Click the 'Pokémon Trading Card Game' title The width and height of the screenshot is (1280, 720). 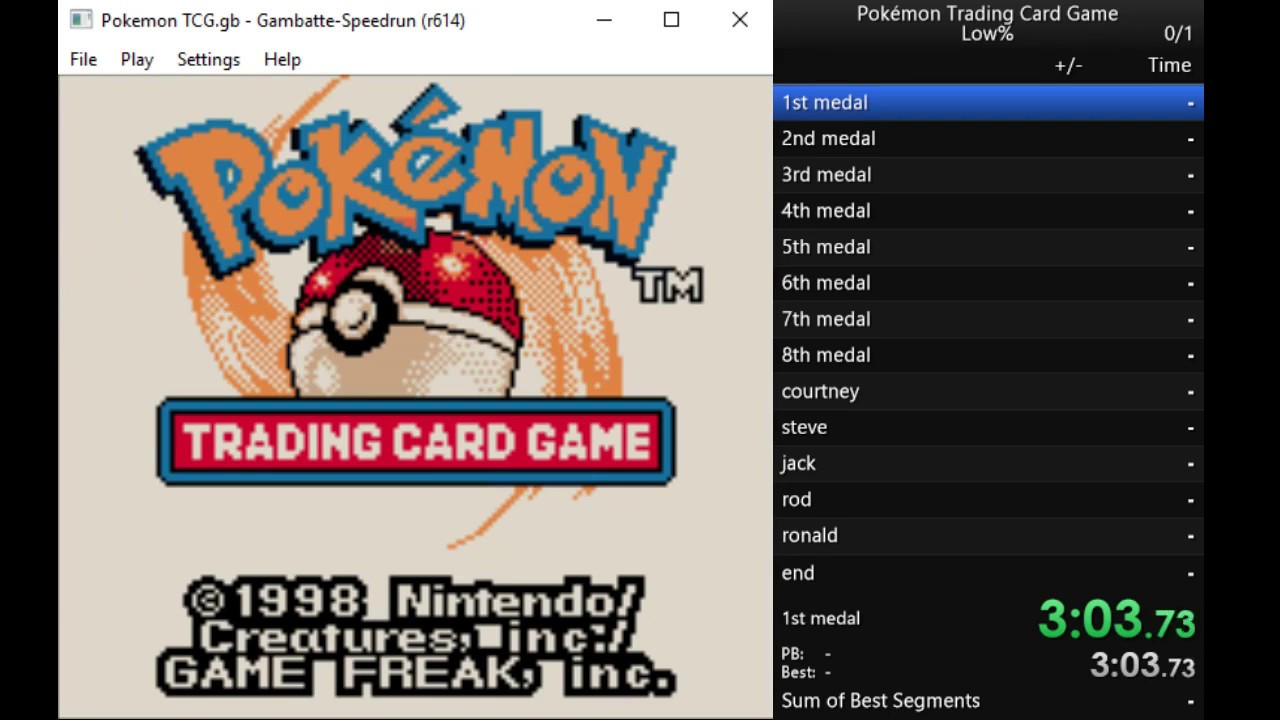tap(987, 13)
